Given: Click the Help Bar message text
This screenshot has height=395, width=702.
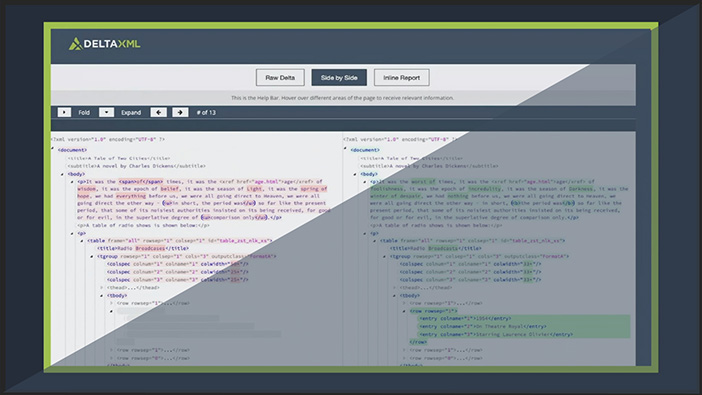Looking at the screenshot, I should [x=342, y=98].
